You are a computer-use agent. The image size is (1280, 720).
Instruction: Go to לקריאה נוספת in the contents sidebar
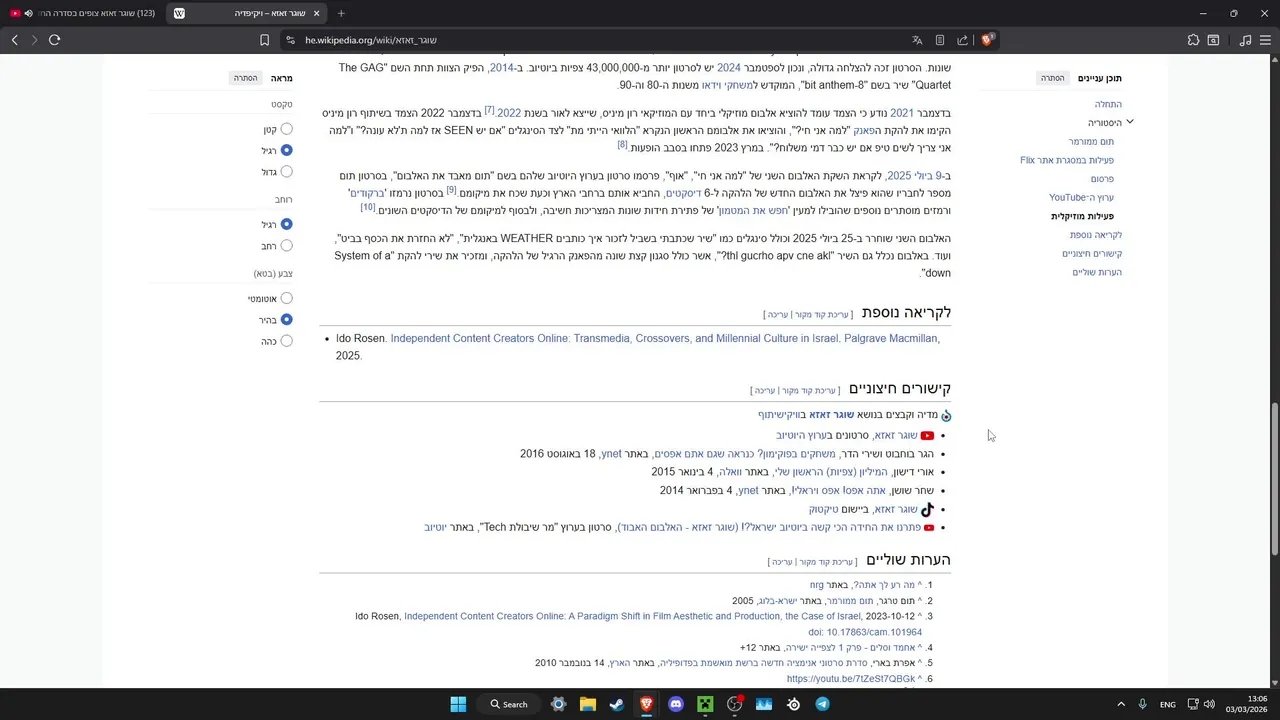(x=1096, y=235)
